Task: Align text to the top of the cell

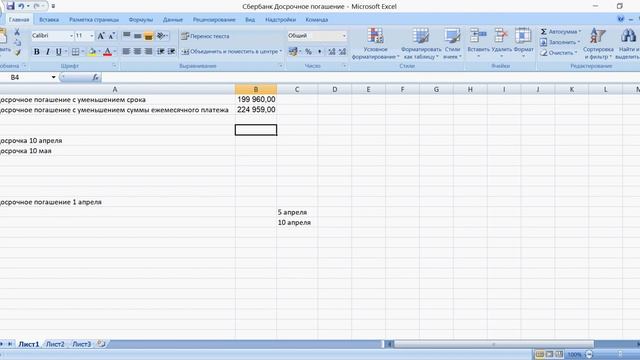Action: (x=127, y=36)
